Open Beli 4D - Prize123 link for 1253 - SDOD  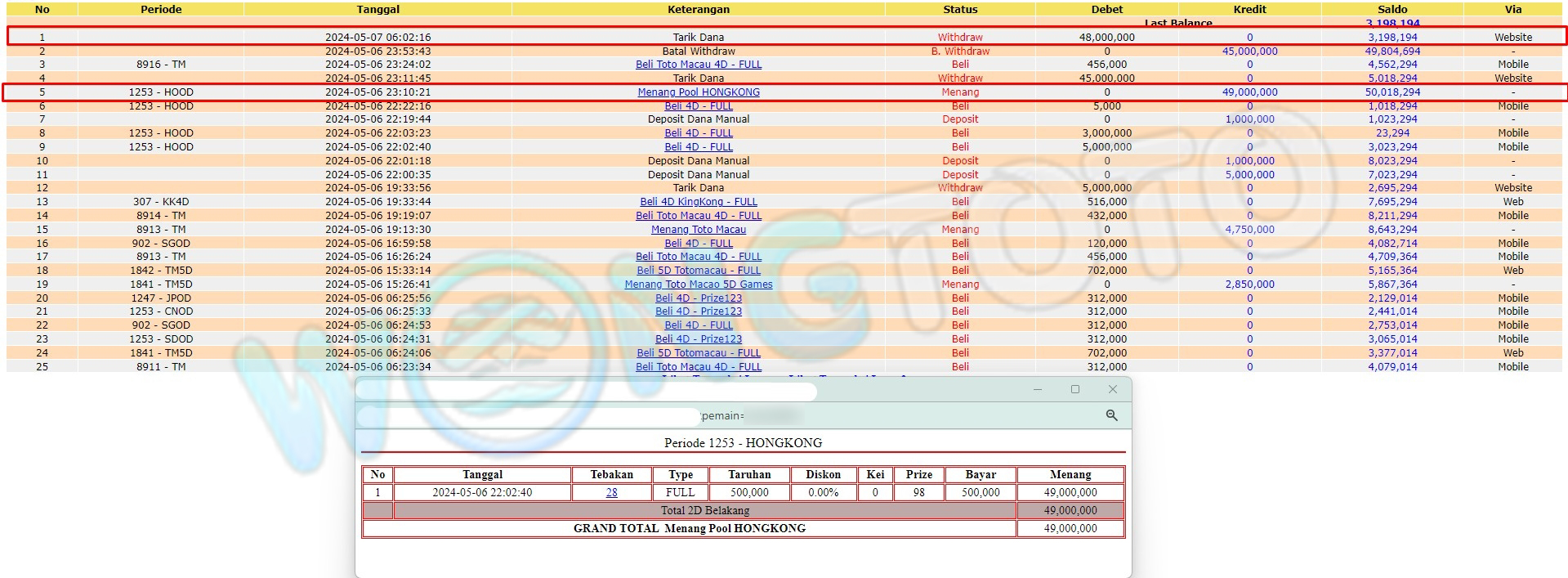(699, 339)
